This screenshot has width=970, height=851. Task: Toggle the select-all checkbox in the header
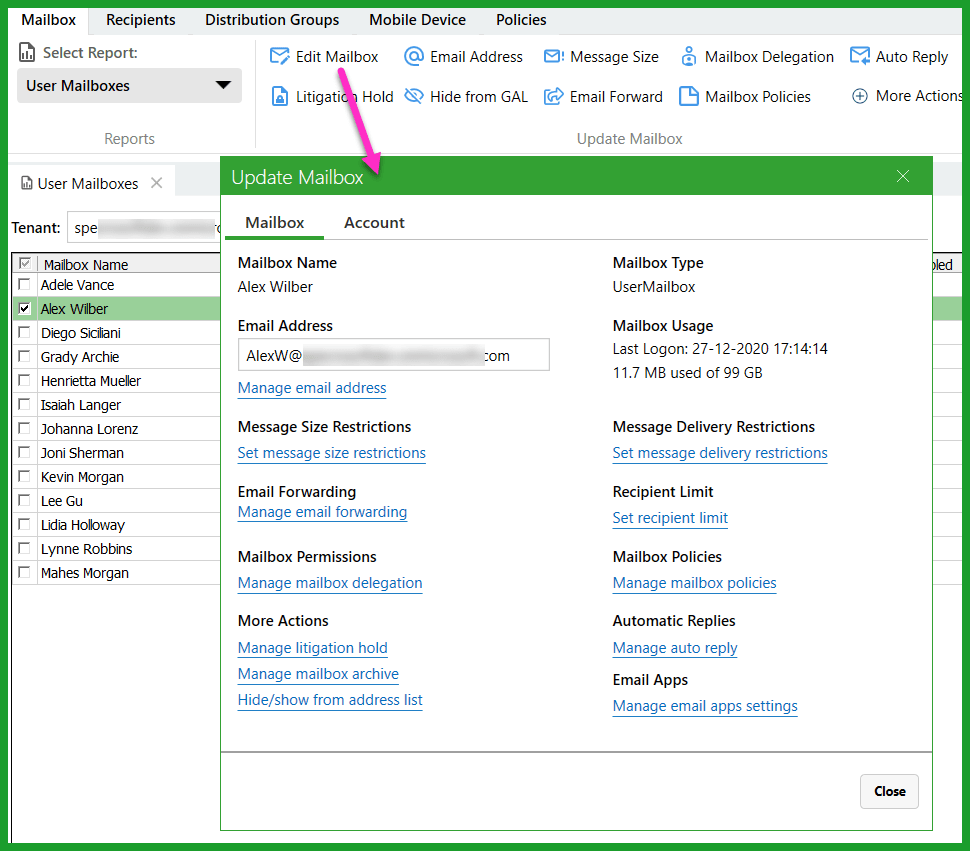[x=25, y=263]
